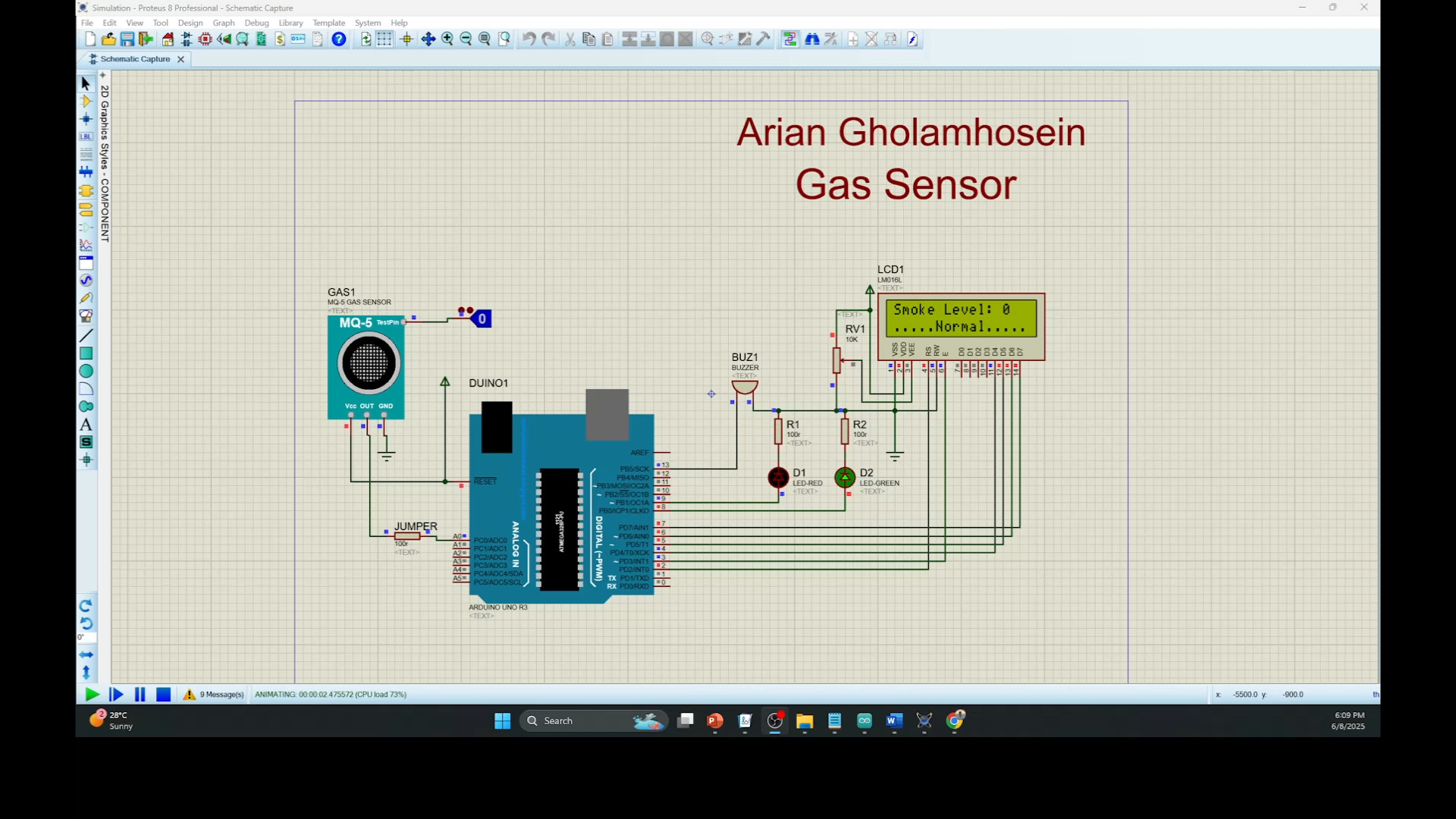Select the Graph mode tool

click(86, 245)
